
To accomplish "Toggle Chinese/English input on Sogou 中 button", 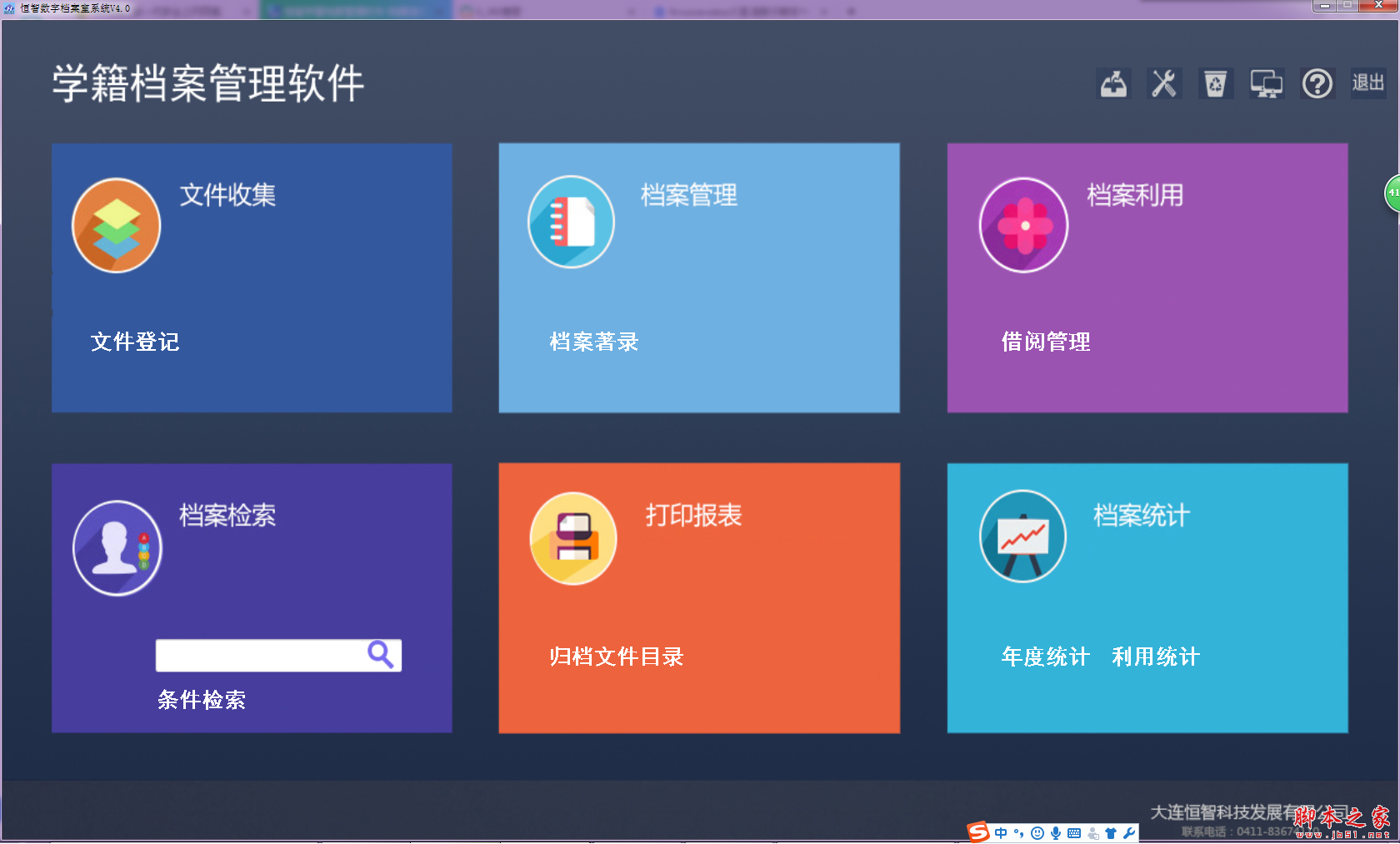I will coord(1000,832).
